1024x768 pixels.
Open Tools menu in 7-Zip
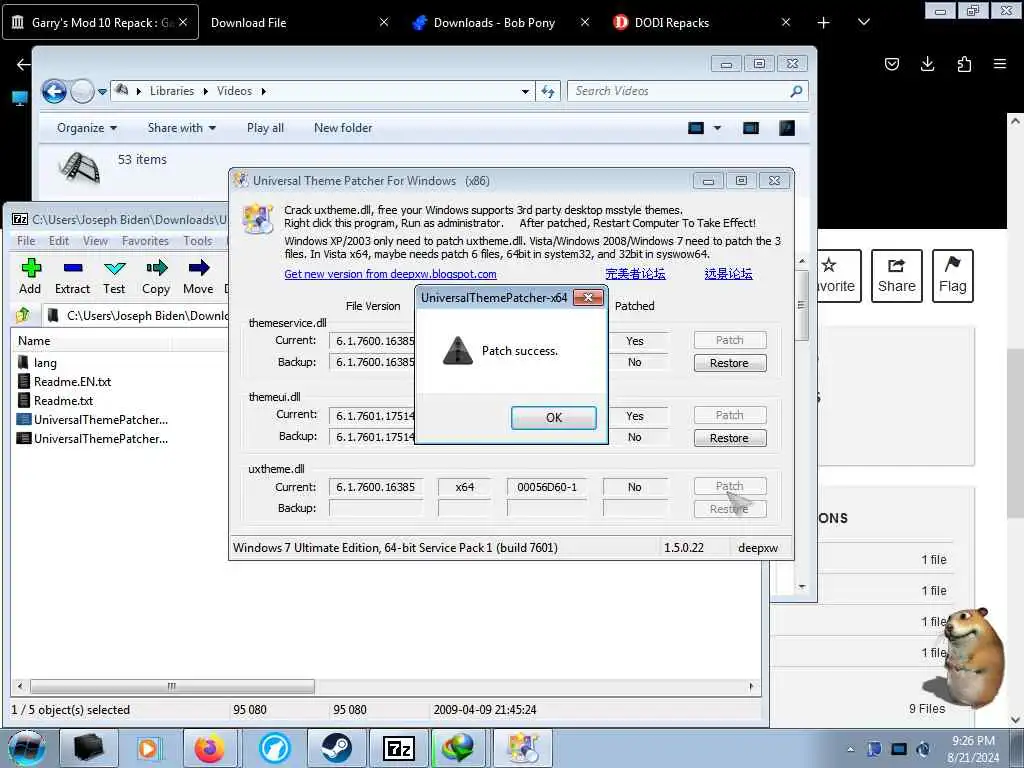point(198,241)
